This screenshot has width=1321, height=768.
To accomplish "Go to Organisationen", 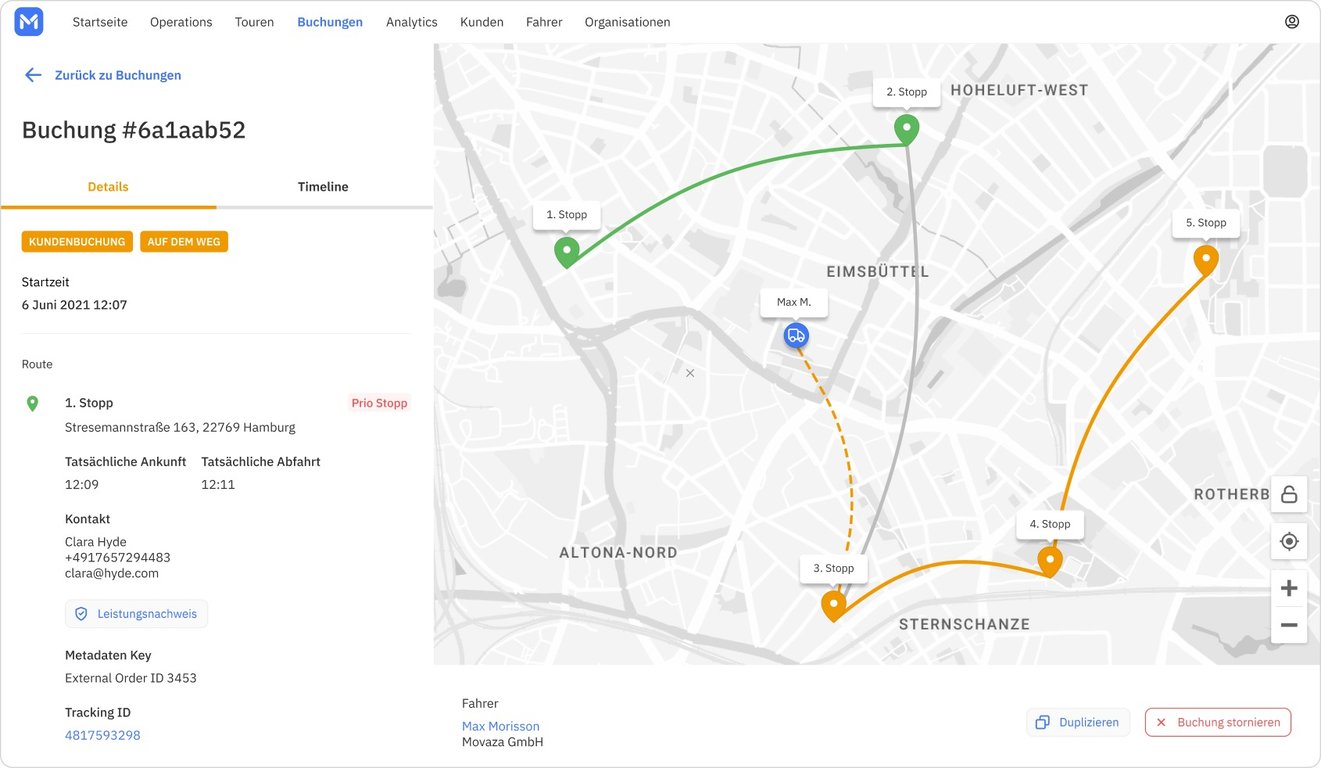I will click(628, 22).
